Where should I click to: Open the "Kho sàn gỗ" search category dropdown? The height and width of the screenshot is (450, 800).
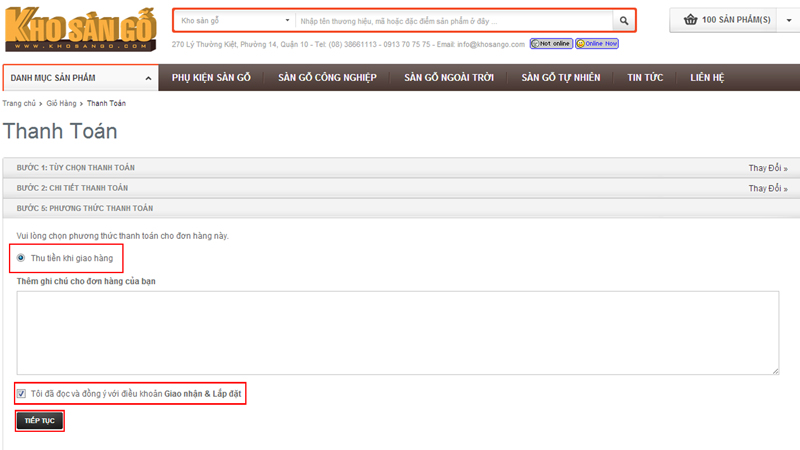[x=235, y=20]
